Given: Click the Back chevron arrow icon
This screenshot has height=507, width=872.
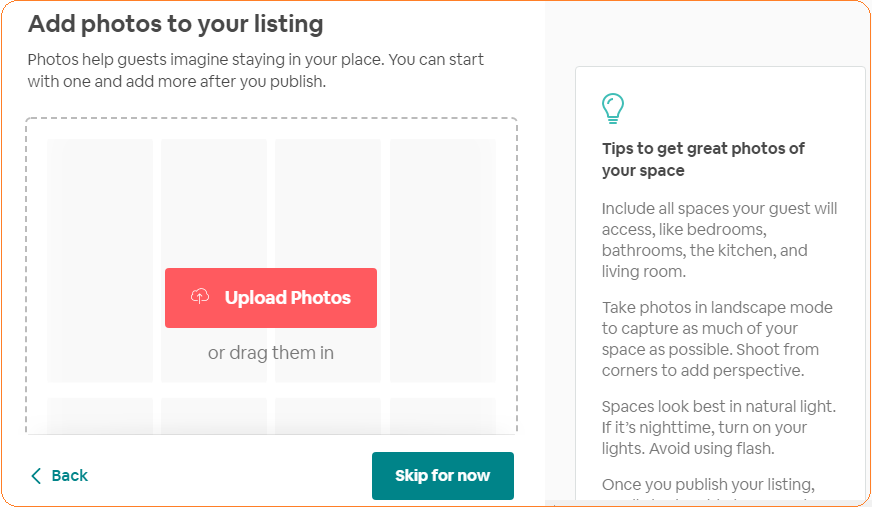Looking at the screenshot, I should (36, 476).
